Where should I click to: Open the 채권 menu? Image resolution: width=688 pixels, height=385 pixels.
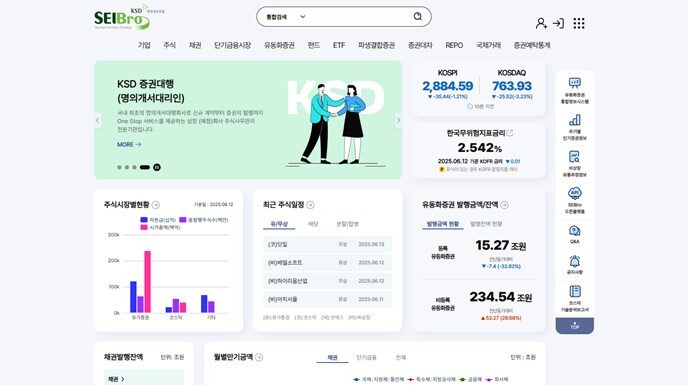[x=195, y=45]
